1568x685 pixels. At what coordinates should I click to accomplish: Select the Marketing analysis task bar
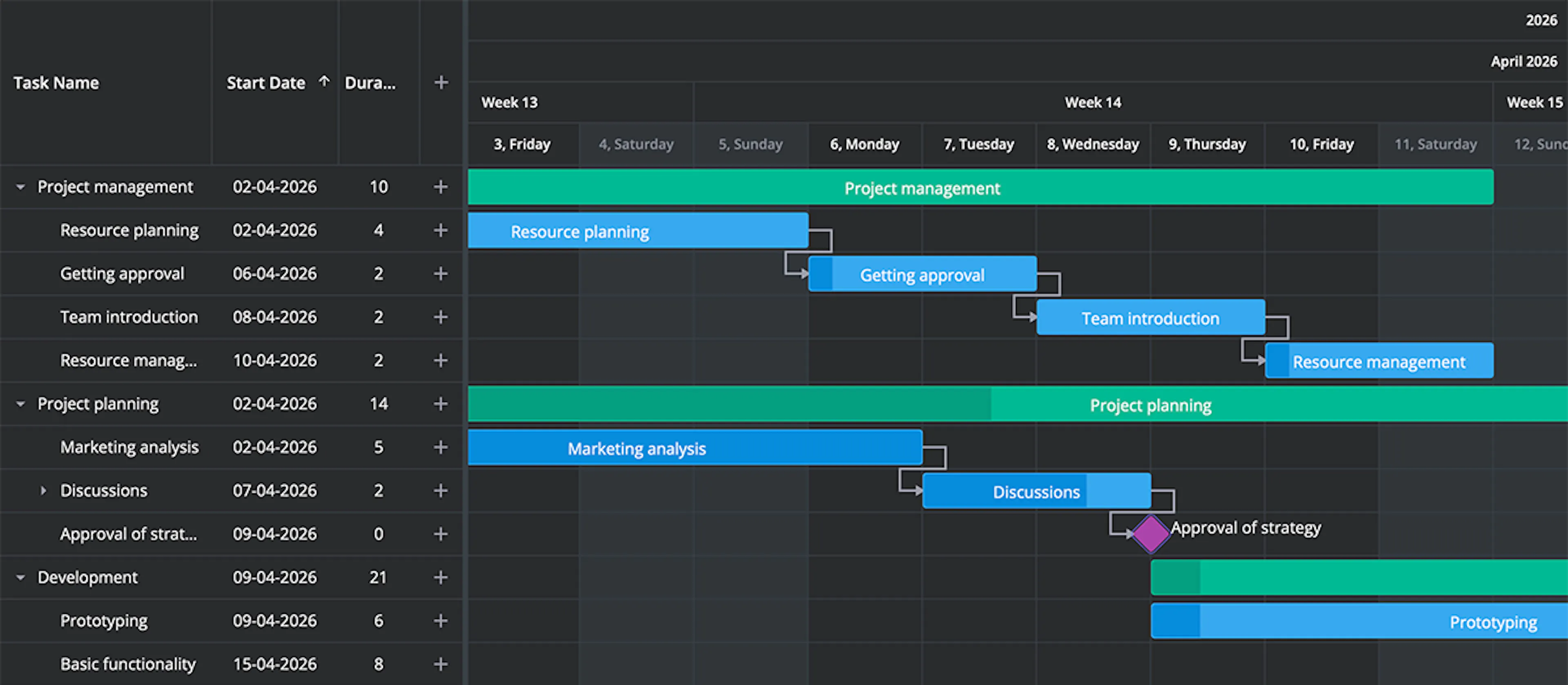(695, 448)
